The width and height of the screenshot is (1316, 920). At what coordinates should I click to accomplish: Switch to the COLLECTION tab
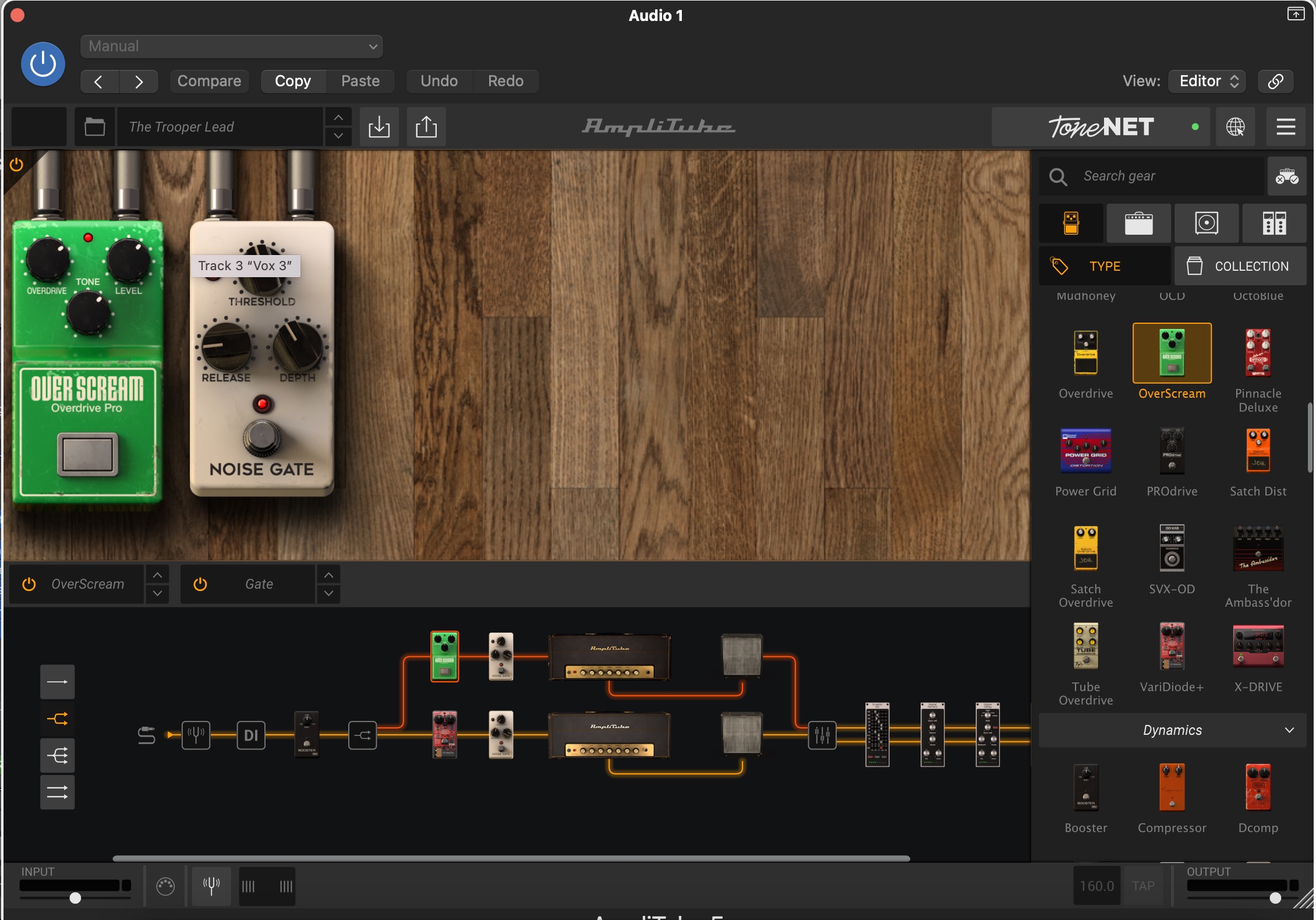coord(1240,266)
